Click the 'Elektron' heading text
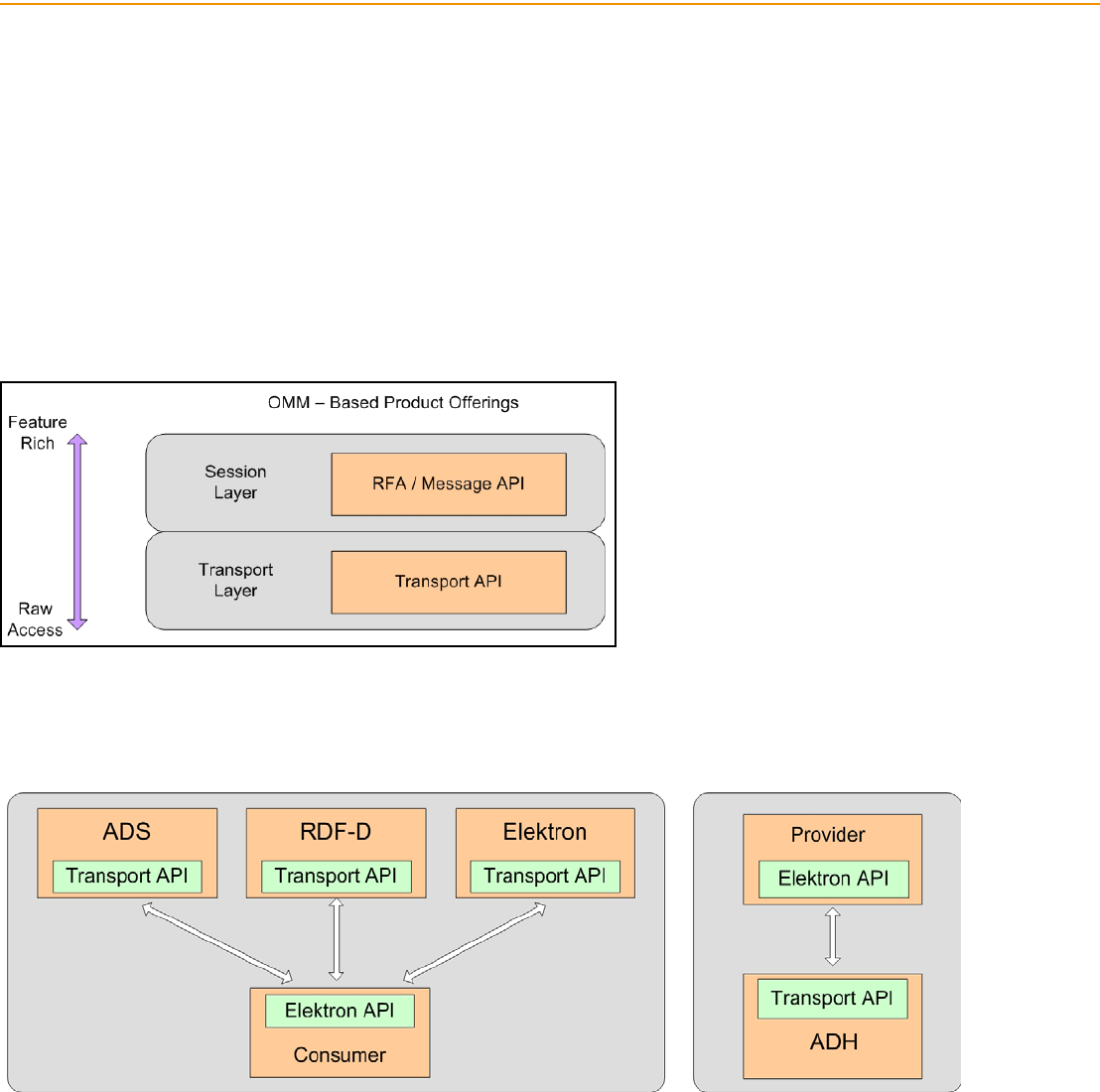Image resolution: width=1100 pixels, height=1092 pixels. pyautogui.click(x=544, y=832)
